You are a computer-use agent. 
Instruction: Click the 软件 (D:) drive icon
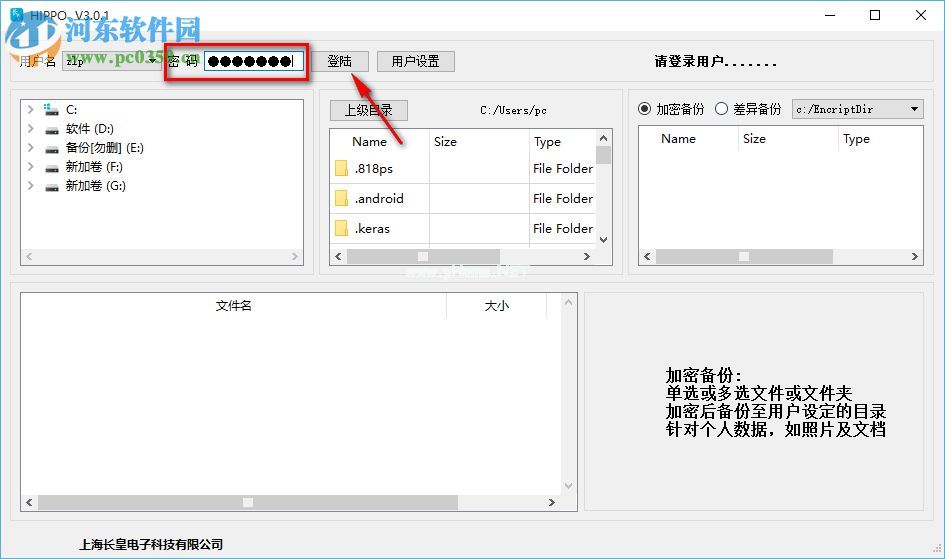point(52,130)
